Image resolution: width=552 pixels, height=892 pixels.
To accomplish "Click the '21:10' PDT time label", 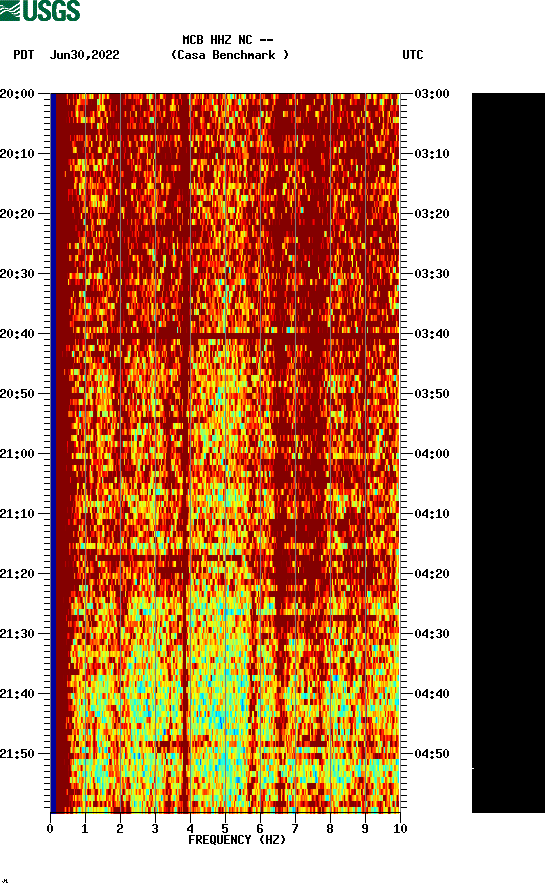I will 17,514.
